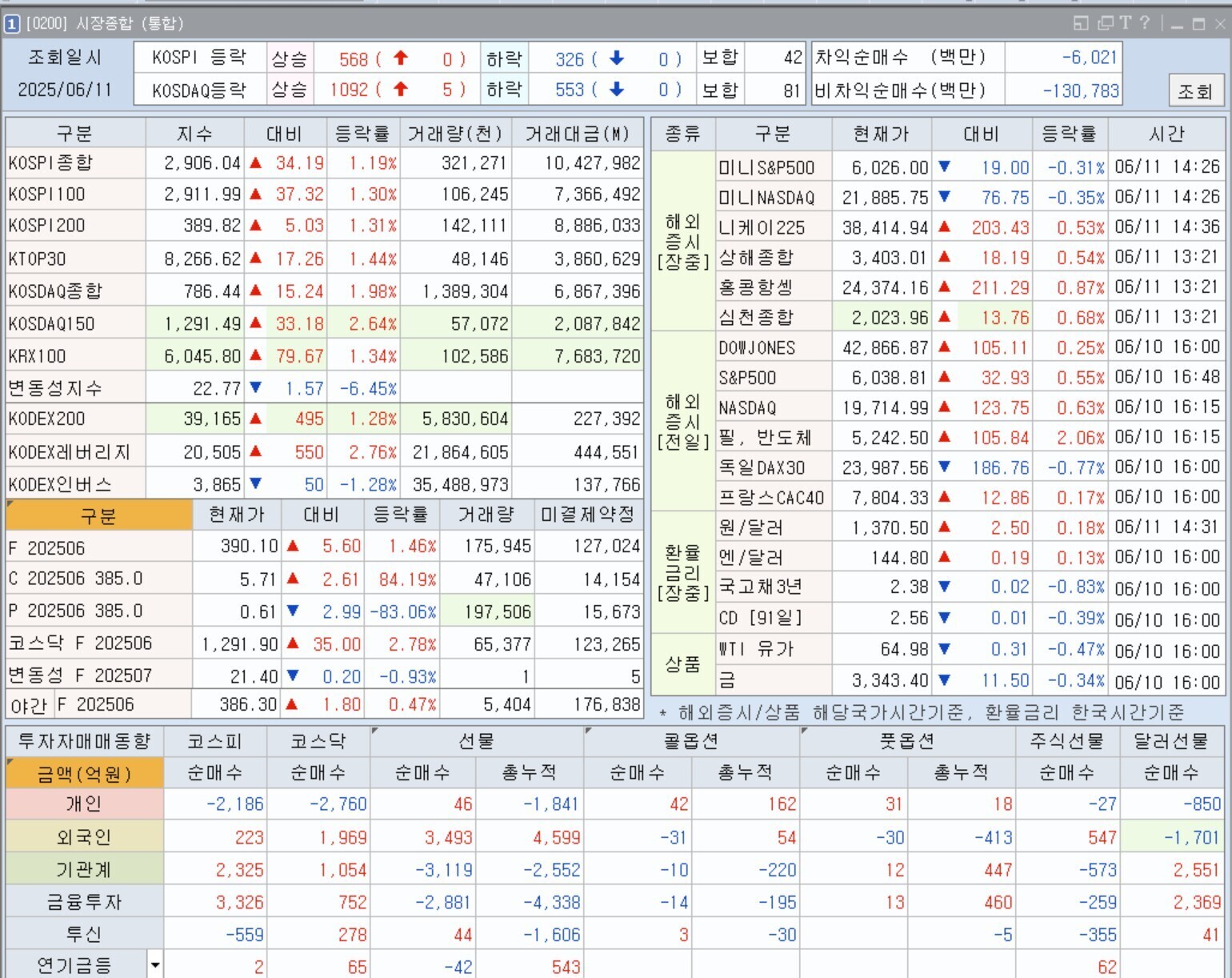The image size is (1232, 978).
Task: Click the KOSPI종합 up triangle indicator
Action: (x=256, y=163)
